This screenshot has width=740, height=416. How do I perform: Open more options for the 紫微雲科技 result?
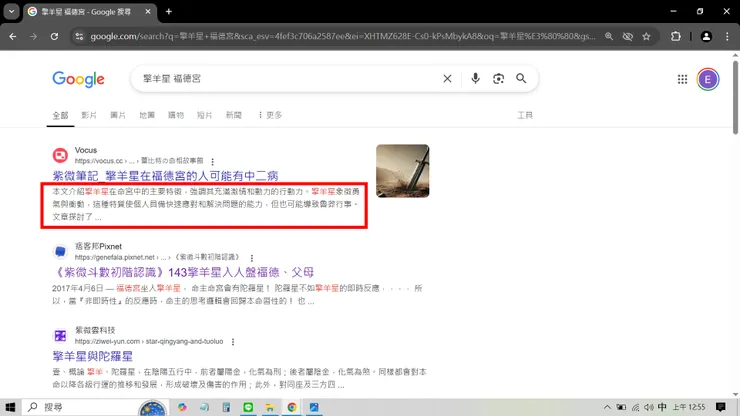coord(233,342)
